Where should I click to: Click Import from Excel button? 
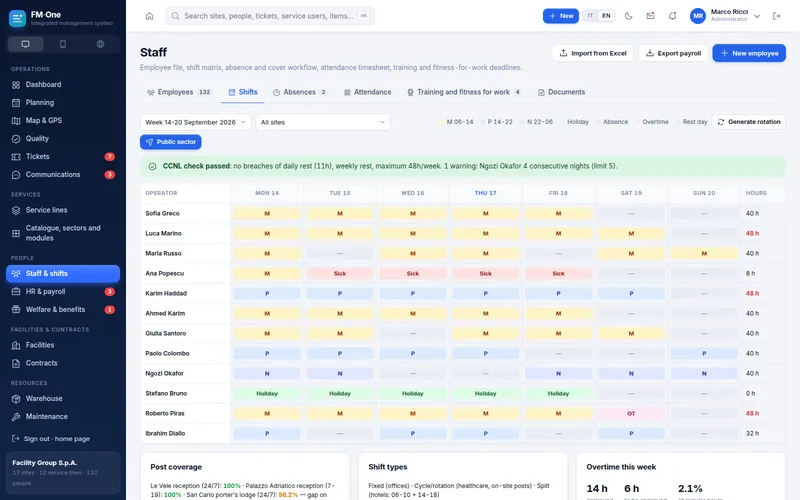pos(593,53)
